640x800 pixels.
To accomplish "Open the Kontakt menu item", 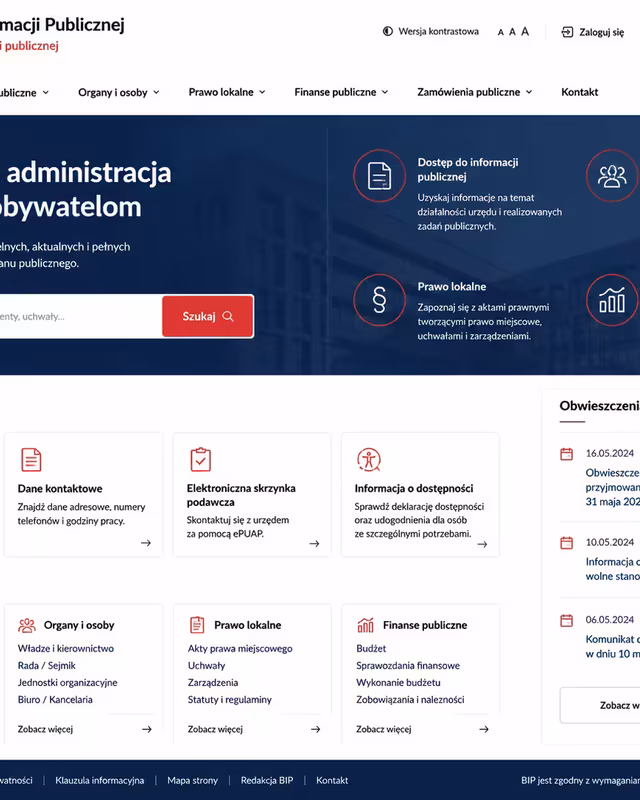I will (x=580, y=92).
